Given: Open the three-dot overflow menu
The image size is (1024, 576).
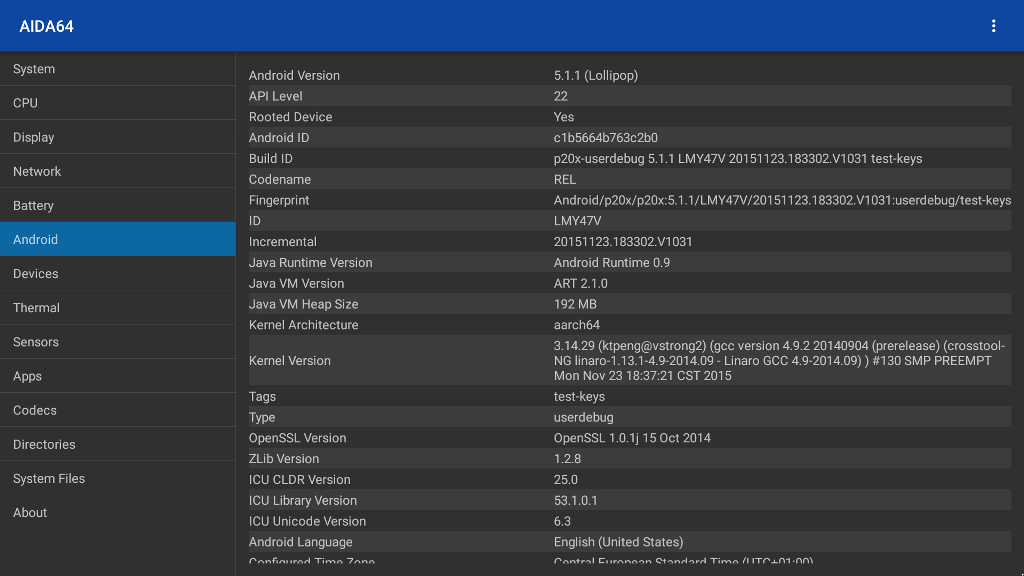Looking at the screenshot, I should point(993,26).
